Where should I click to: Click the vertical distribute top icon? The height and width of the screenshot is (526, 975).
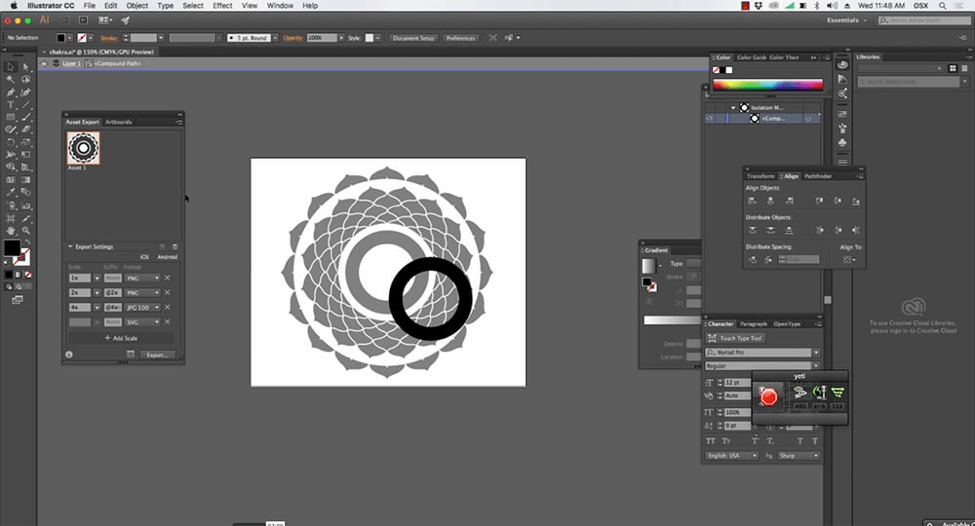(752, 230)
